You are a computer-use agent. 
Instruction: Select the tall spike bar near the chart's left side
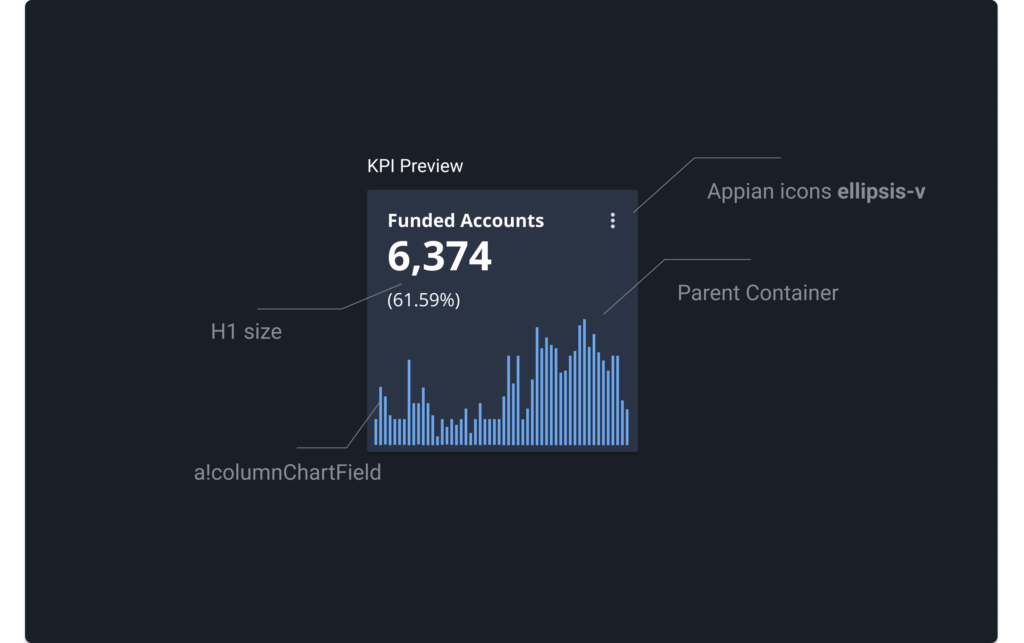[x=409, y=402]
